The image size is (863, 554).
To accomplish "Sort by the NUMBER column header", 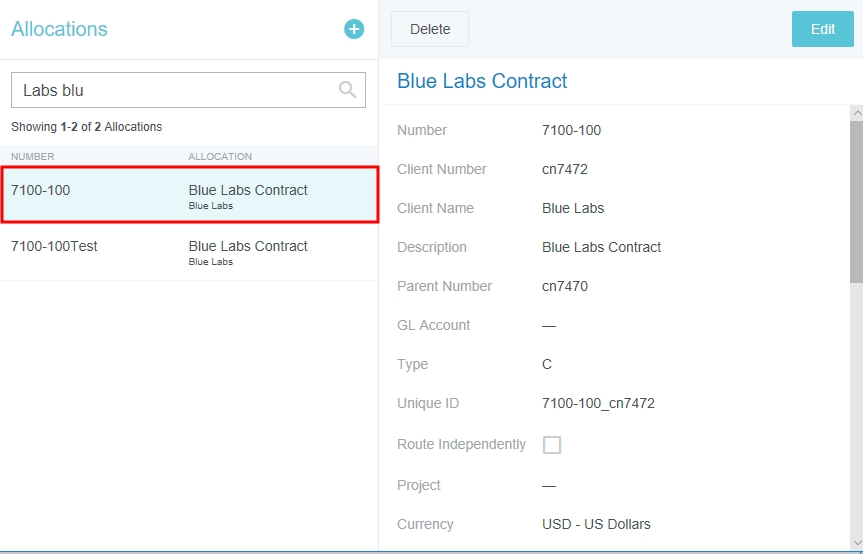I will [33, 157].
